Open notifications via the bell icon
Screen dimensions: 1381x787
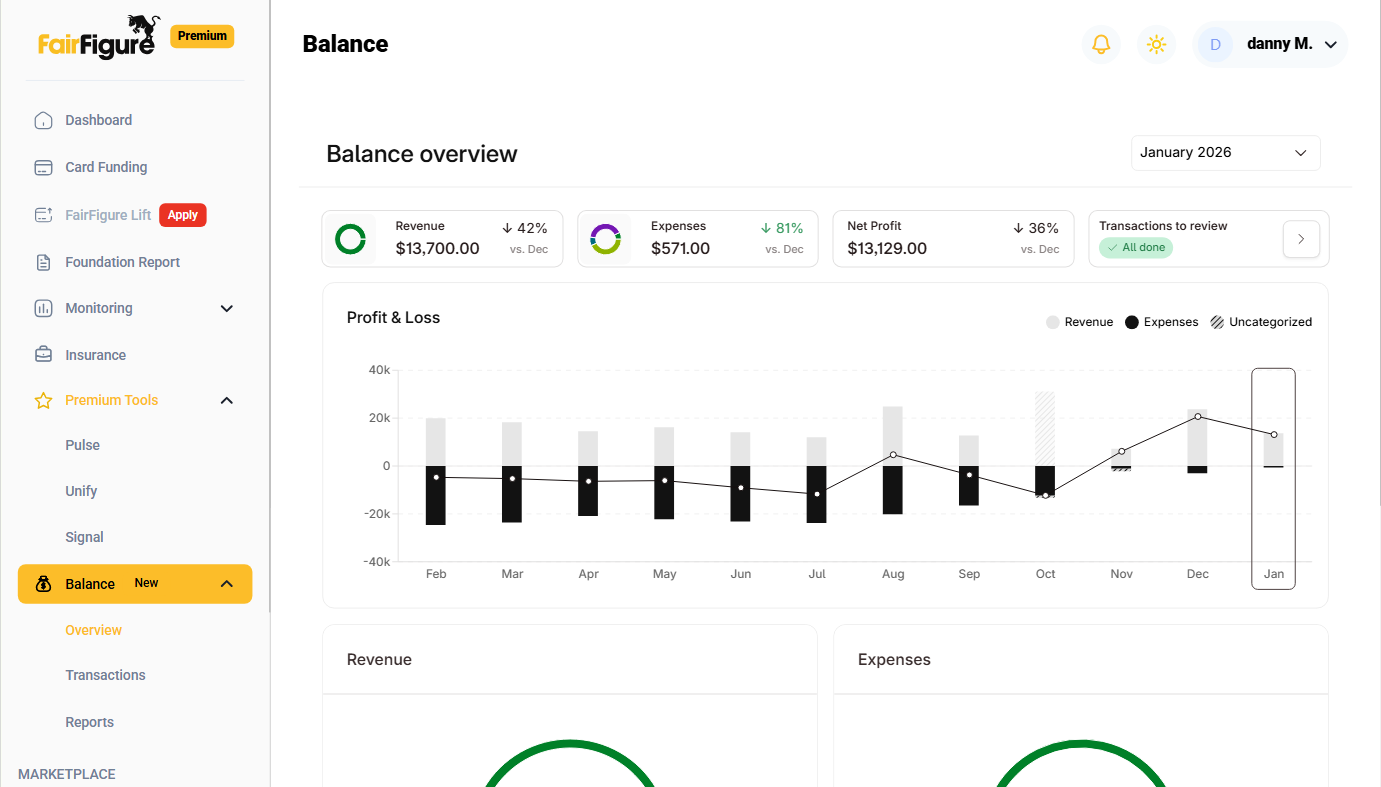click(1101, 44)
